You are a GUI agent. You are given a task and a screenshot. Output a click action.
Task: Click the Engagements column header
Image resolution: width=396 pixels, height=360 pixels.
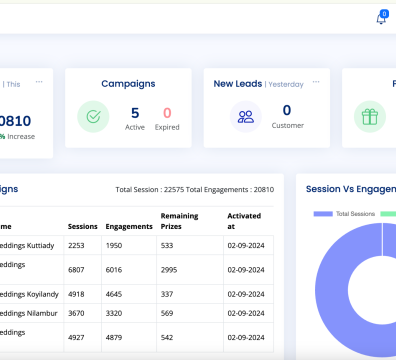(129, 226)
